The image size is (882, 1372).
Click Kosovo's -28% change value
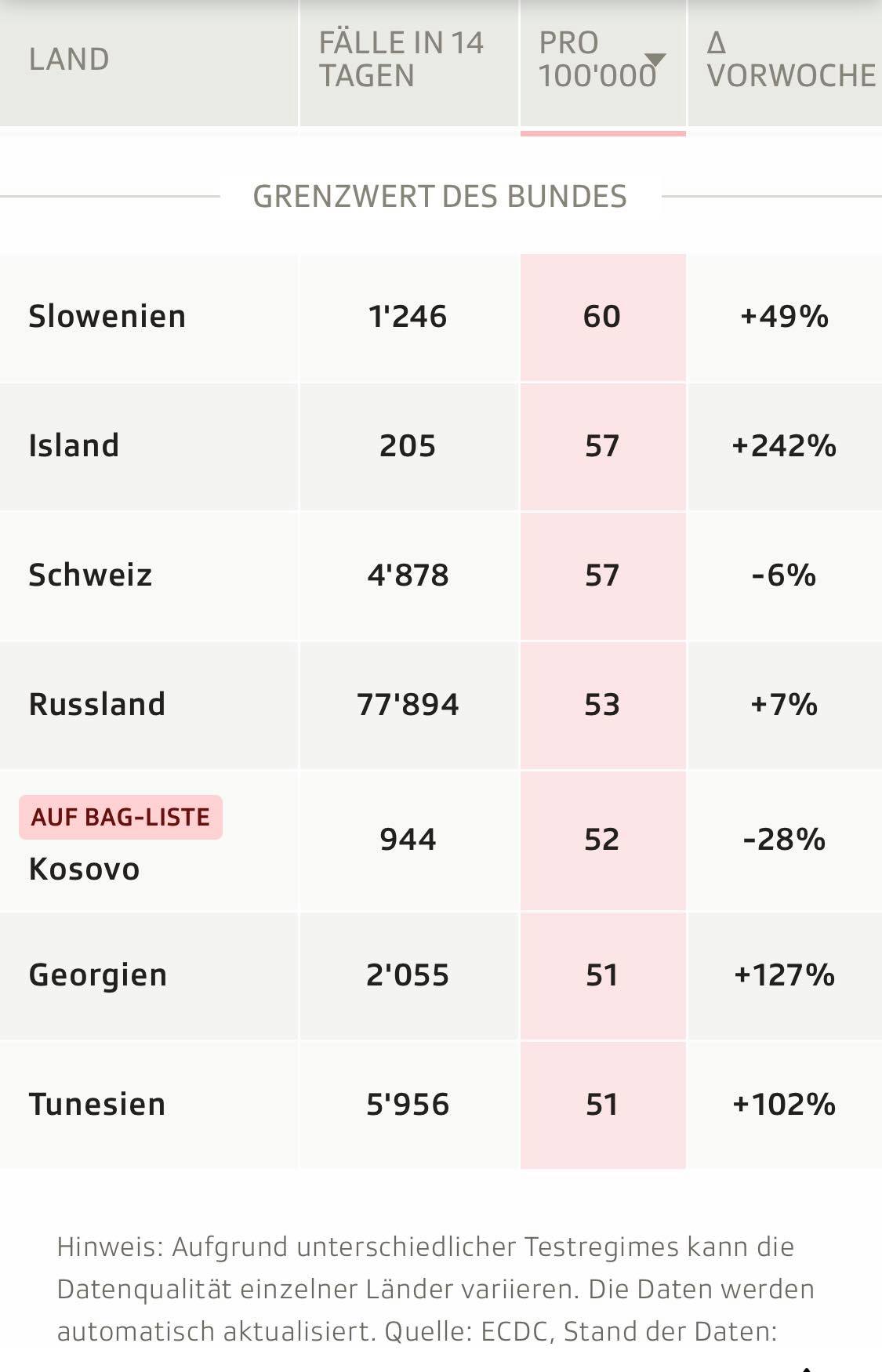[x=784, y=840]
